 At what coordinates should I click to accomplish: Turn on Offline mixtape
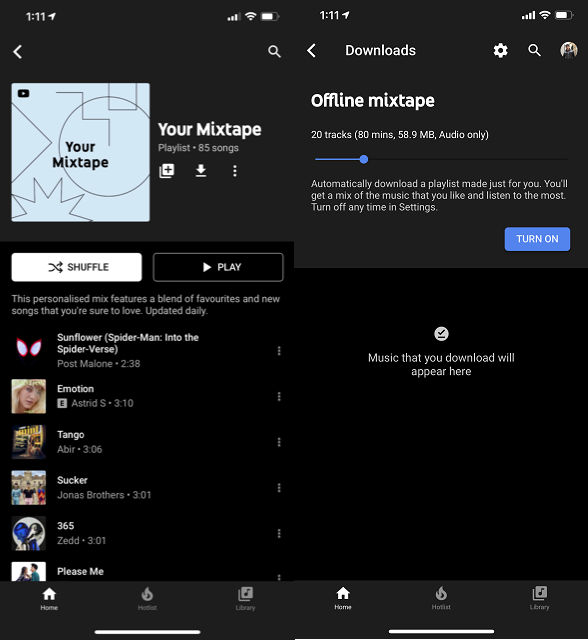537,239
